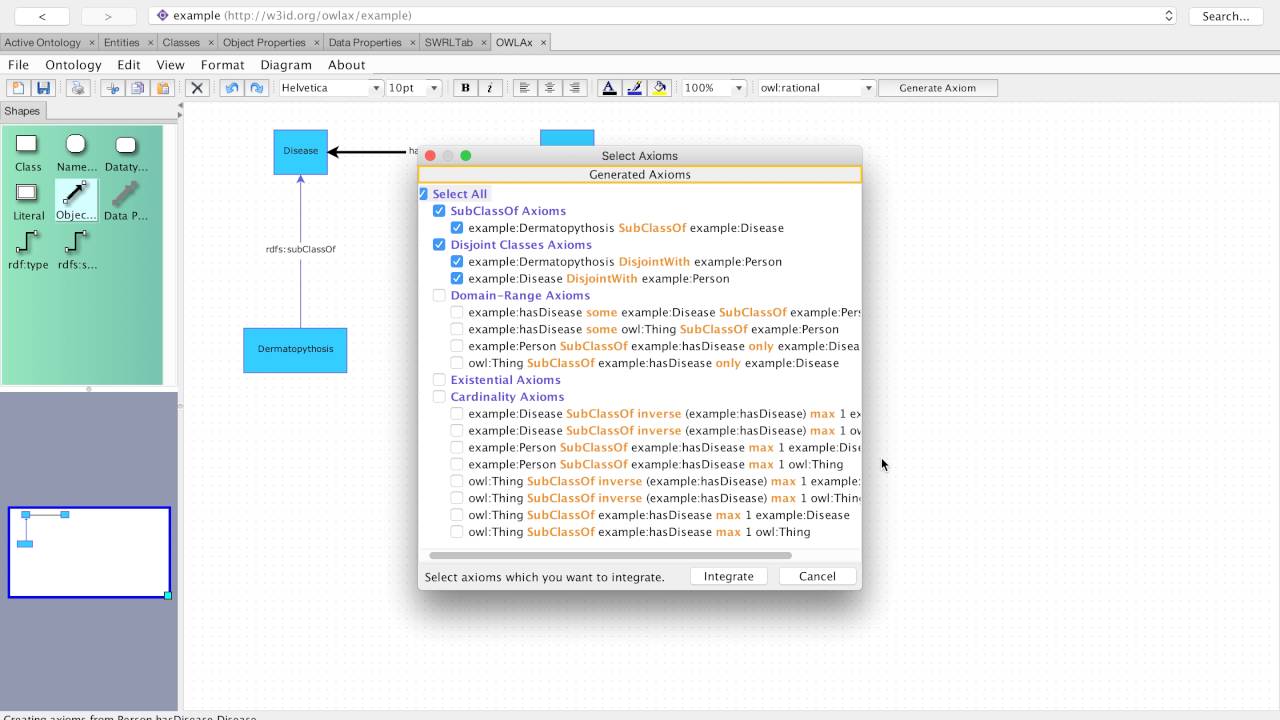Click the Redo toolbar icon
Image resolution: width=1280 pixels, height=720 pixels.
(257, 88)
